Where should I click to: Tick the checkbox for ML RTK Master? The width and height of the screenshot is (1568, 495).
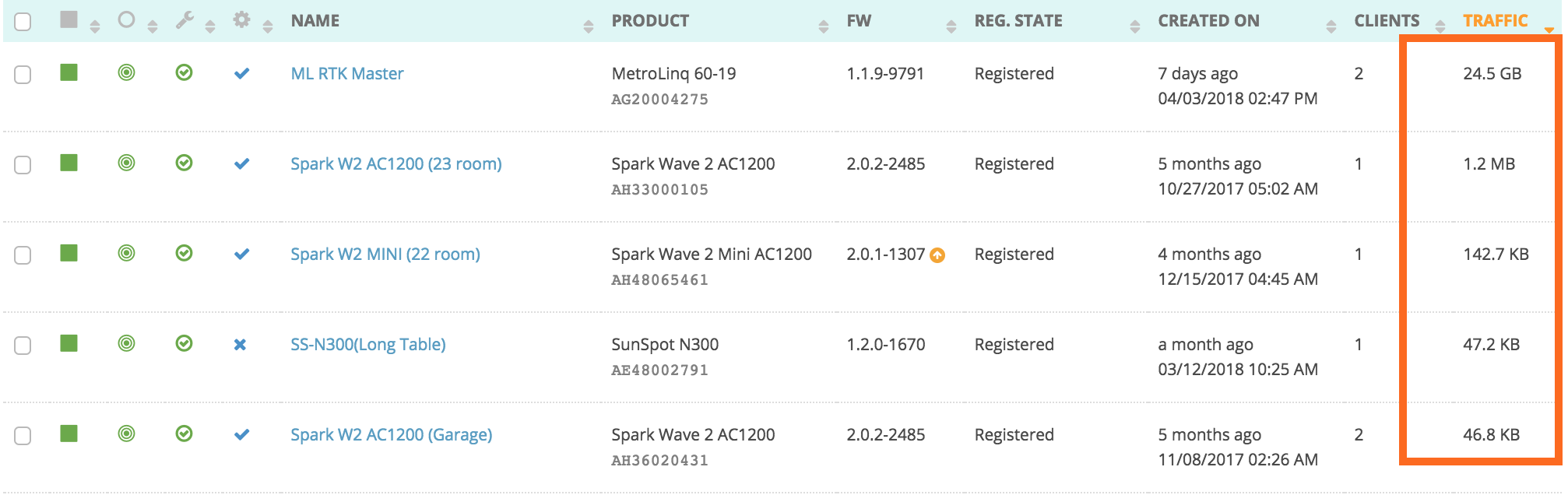[x=23, y=75]
